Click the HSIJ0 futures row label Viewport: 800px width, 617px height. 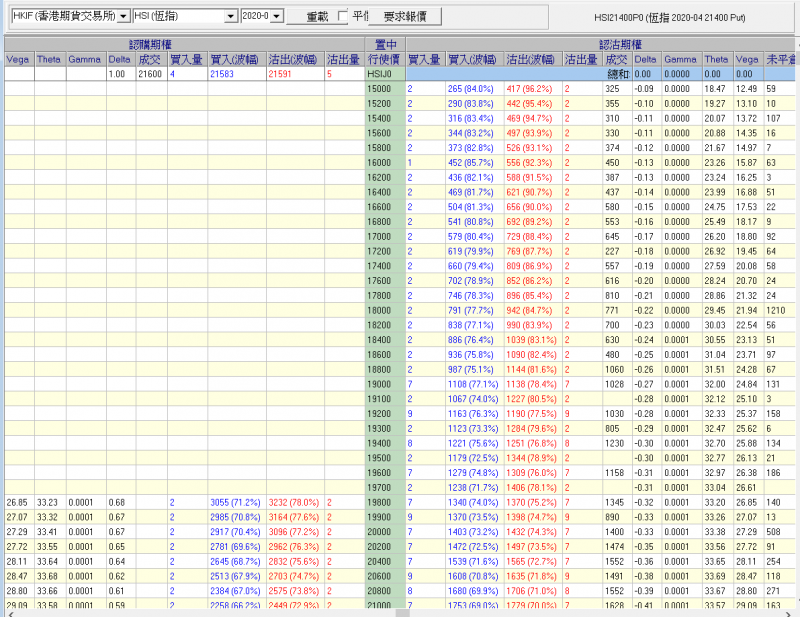[x=381, y=74]
